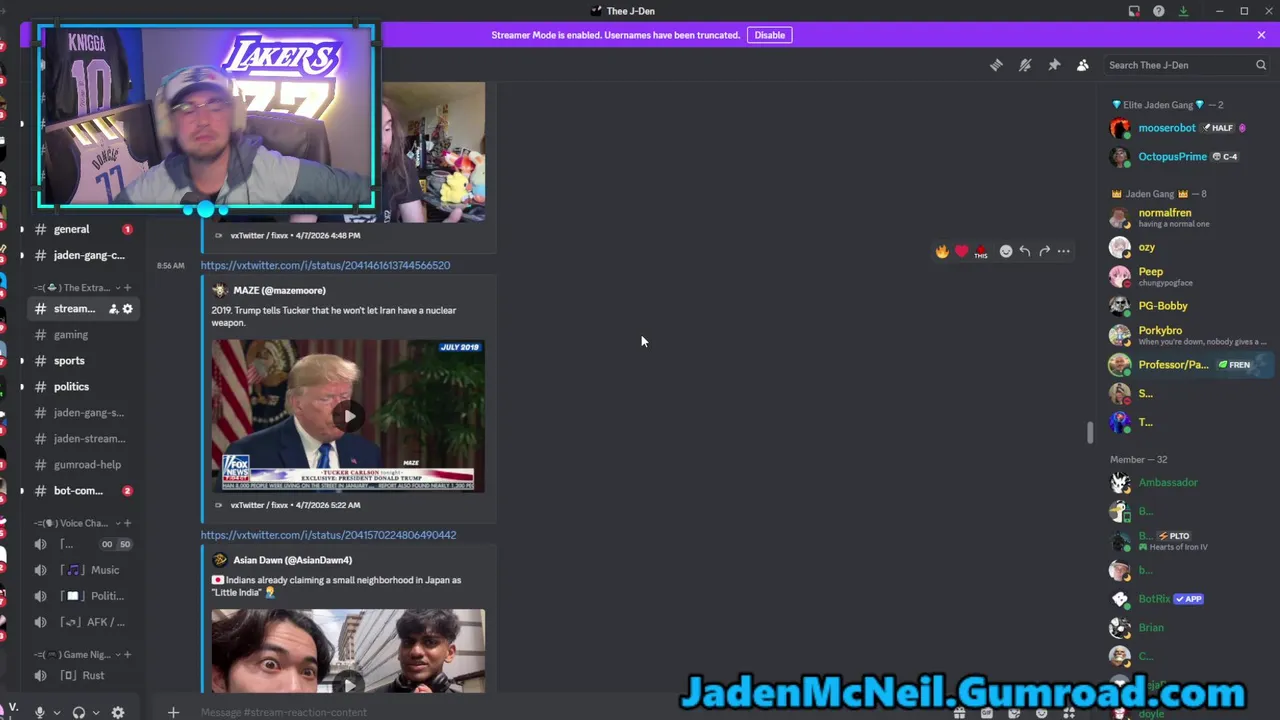Open mooserobot's member profile
The image size is (1280, 720).
point(1188,128)
